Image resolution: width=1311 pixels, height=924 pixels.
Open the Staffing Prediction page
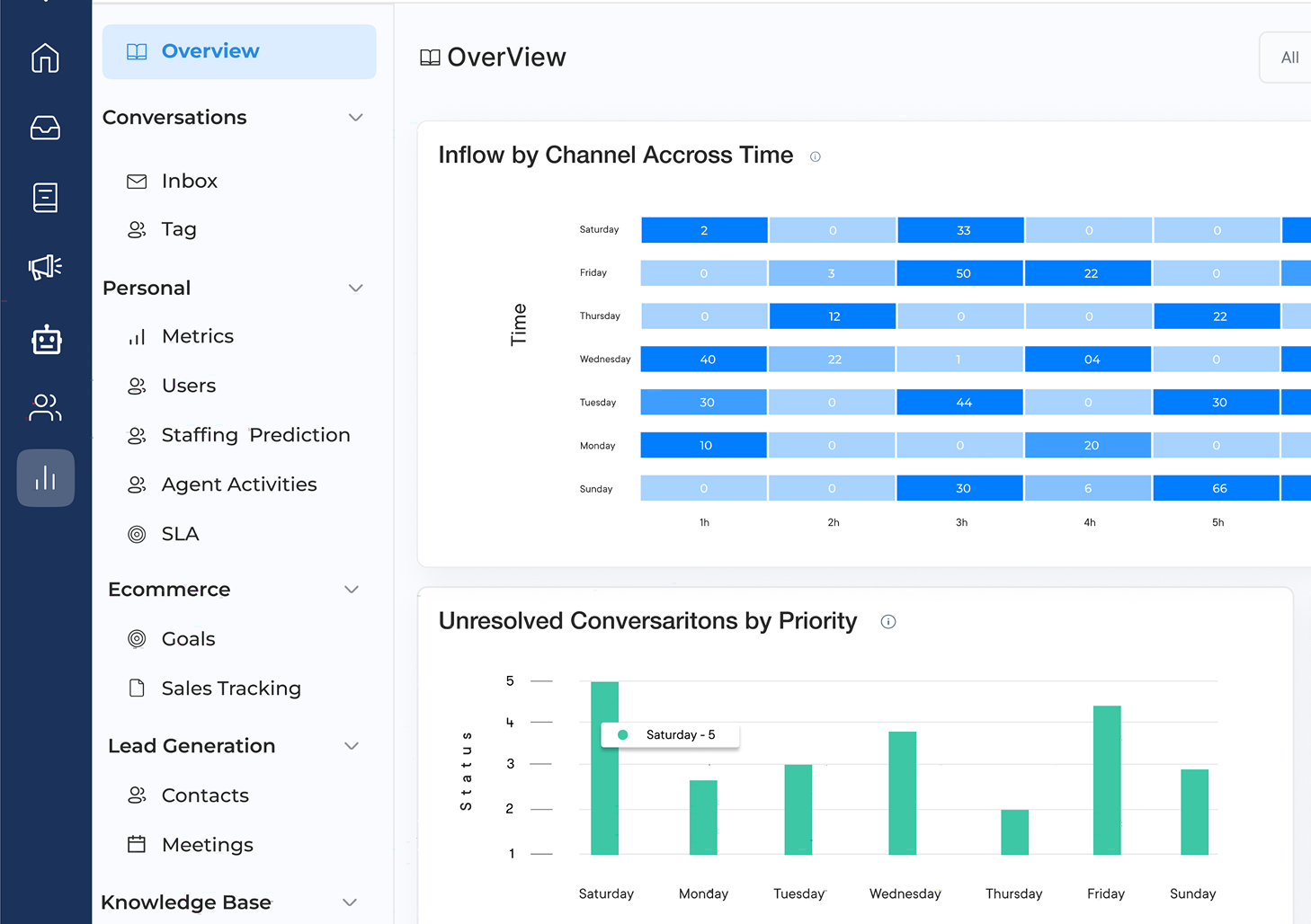[x=255, y=434]
